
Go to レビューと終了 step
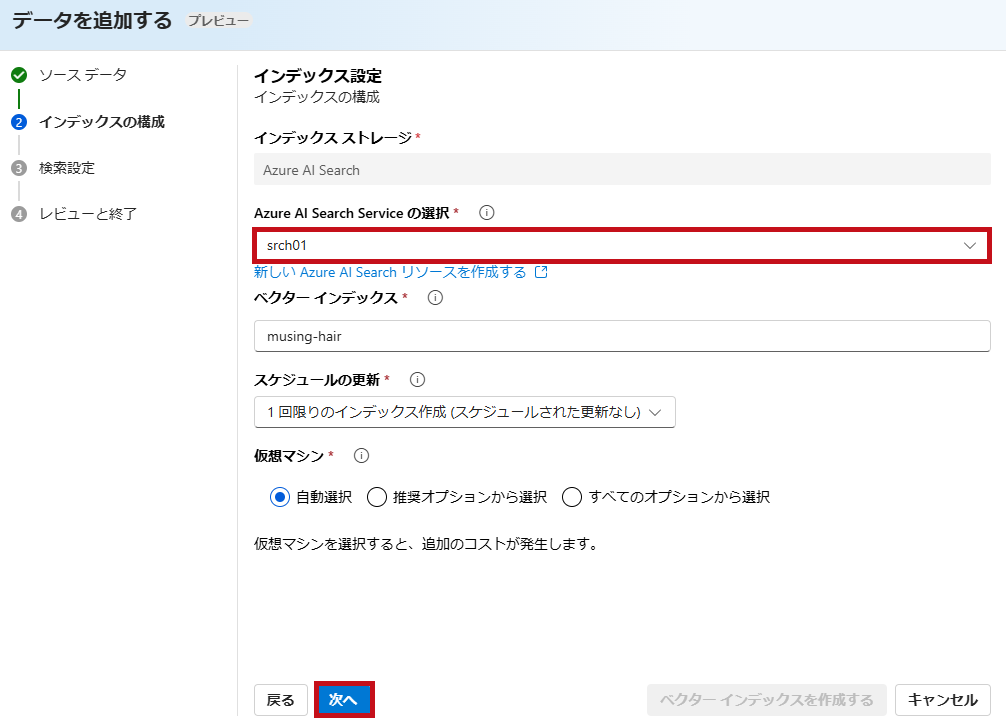click(x=88, y=214)
